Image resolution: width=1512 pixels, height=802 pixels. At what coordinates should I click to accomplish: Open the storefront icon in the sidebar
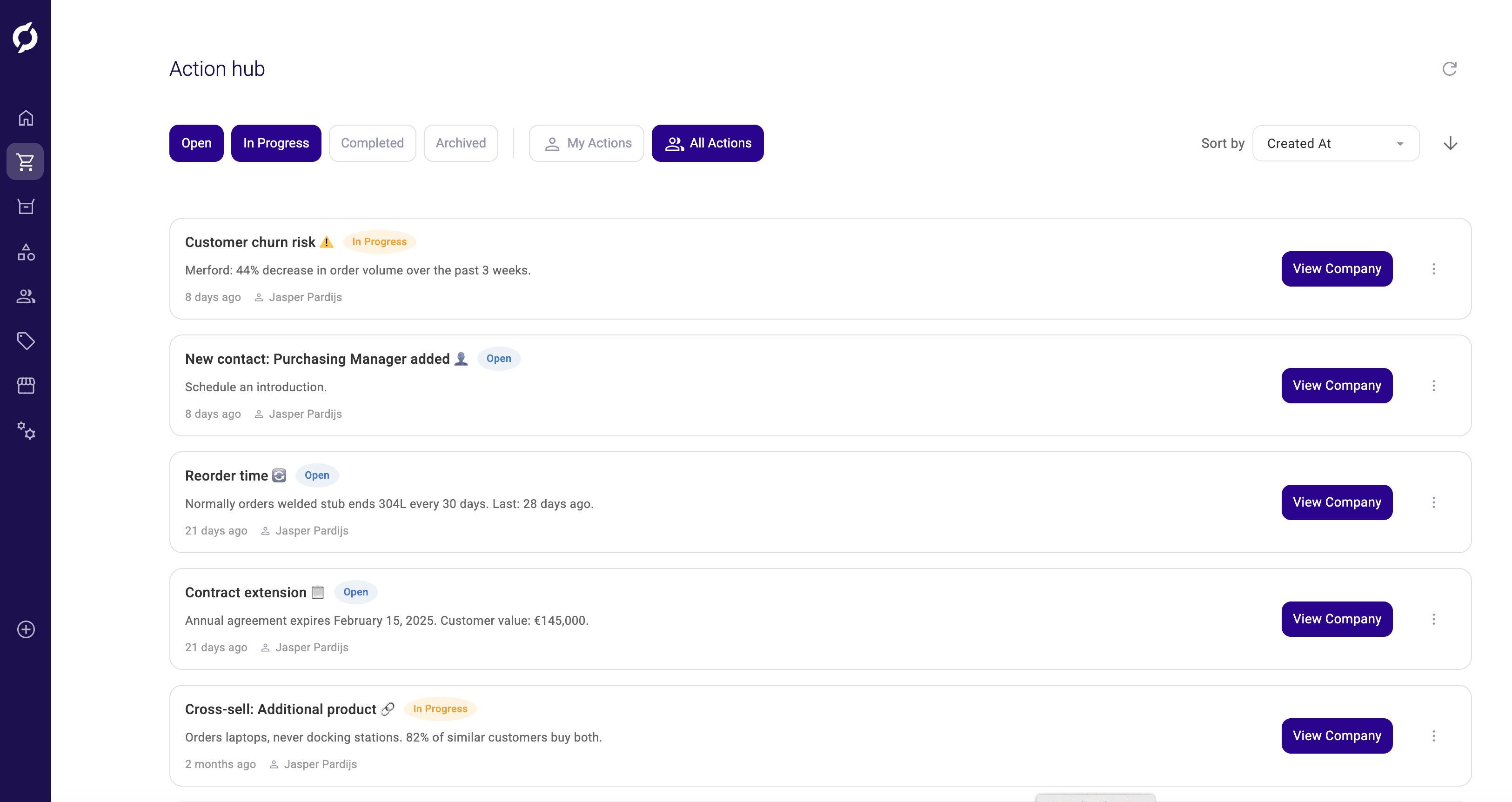[26, 385]
